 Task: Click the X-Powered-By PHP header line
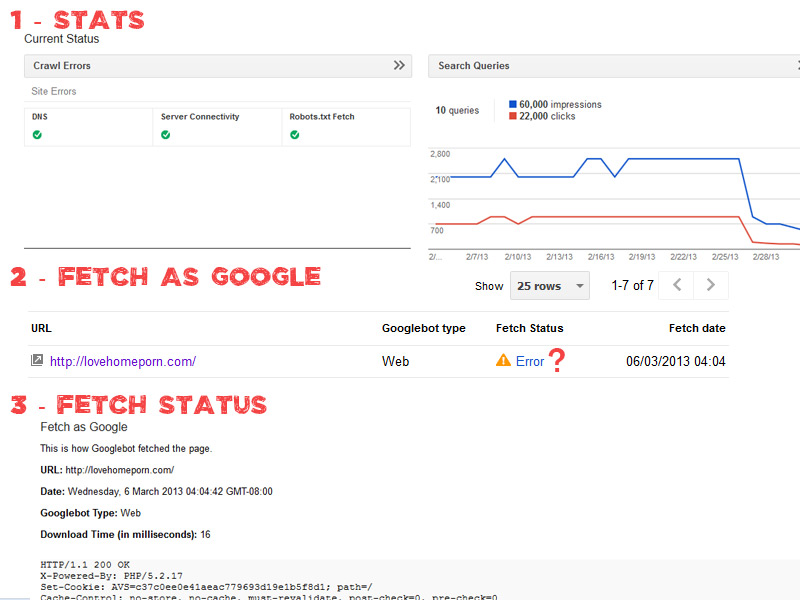point(111,576)
